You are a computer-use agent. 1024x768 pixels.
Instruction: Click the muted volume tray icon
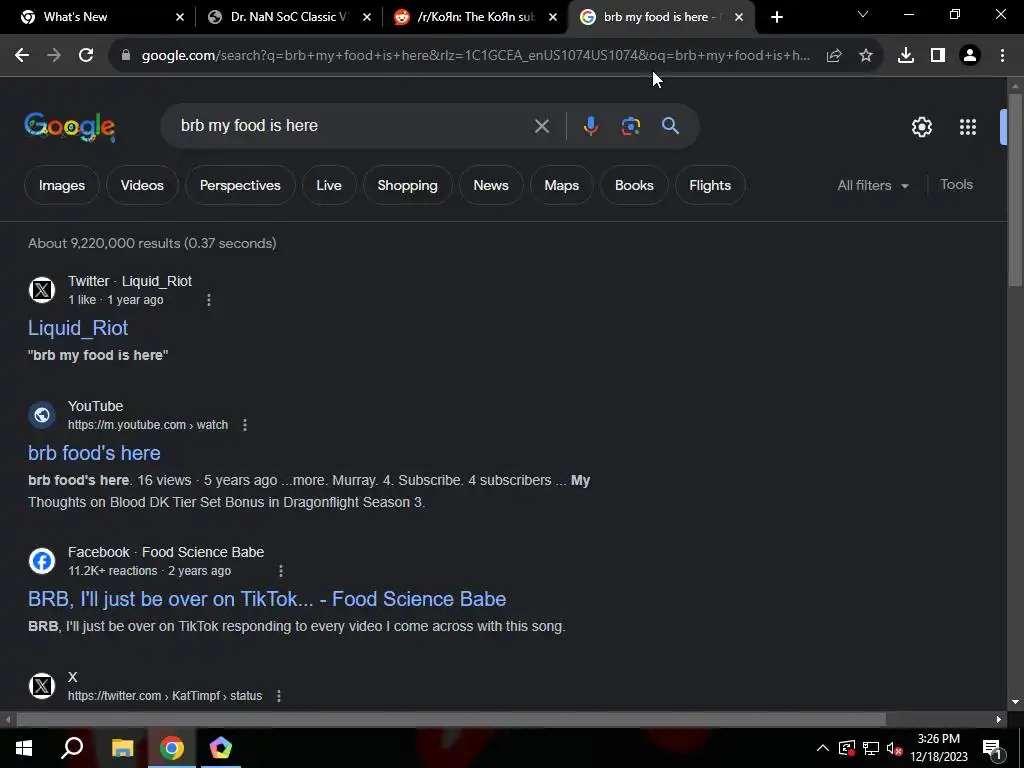pyautogui.click(x=895, y=748)
